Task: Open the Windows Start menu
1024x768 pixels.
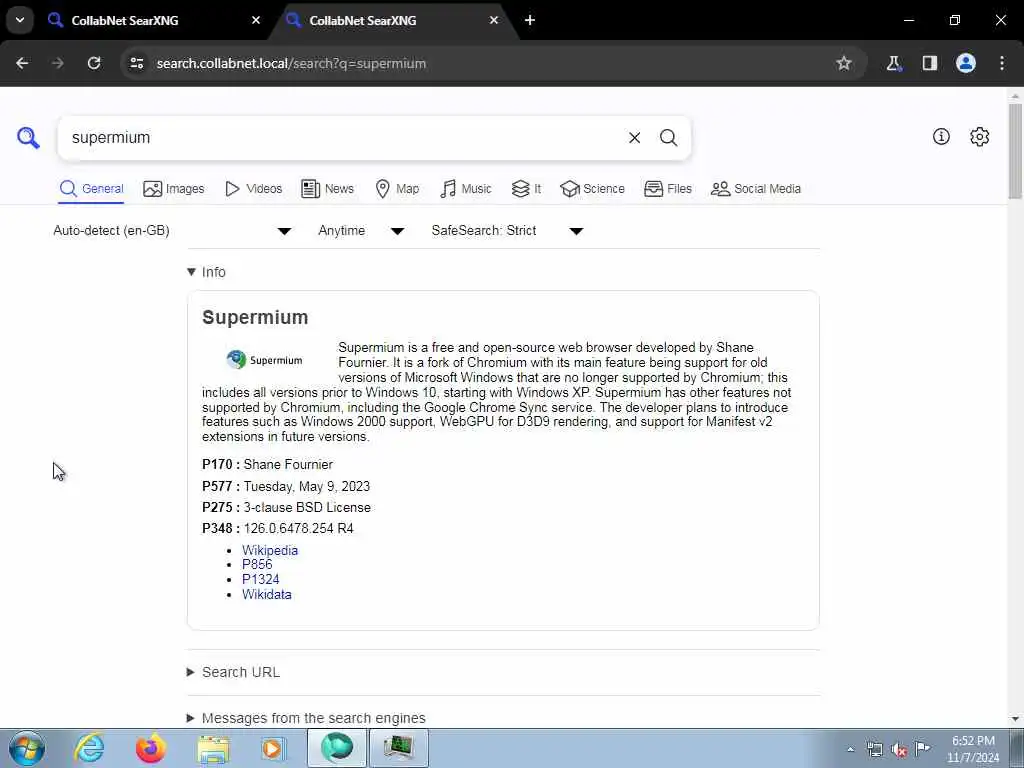Action: pos(27,748)
